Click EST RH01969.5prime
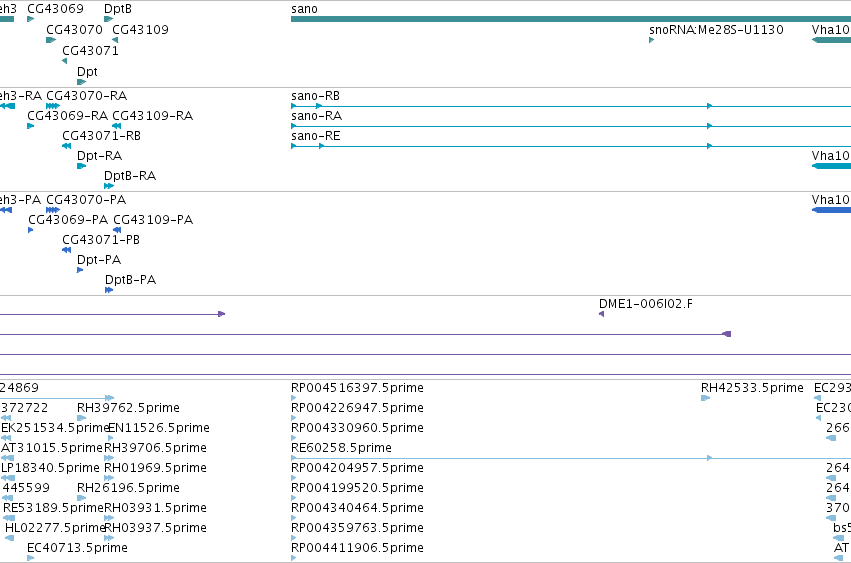Screen dimensions: 851x563 [155, 468]
